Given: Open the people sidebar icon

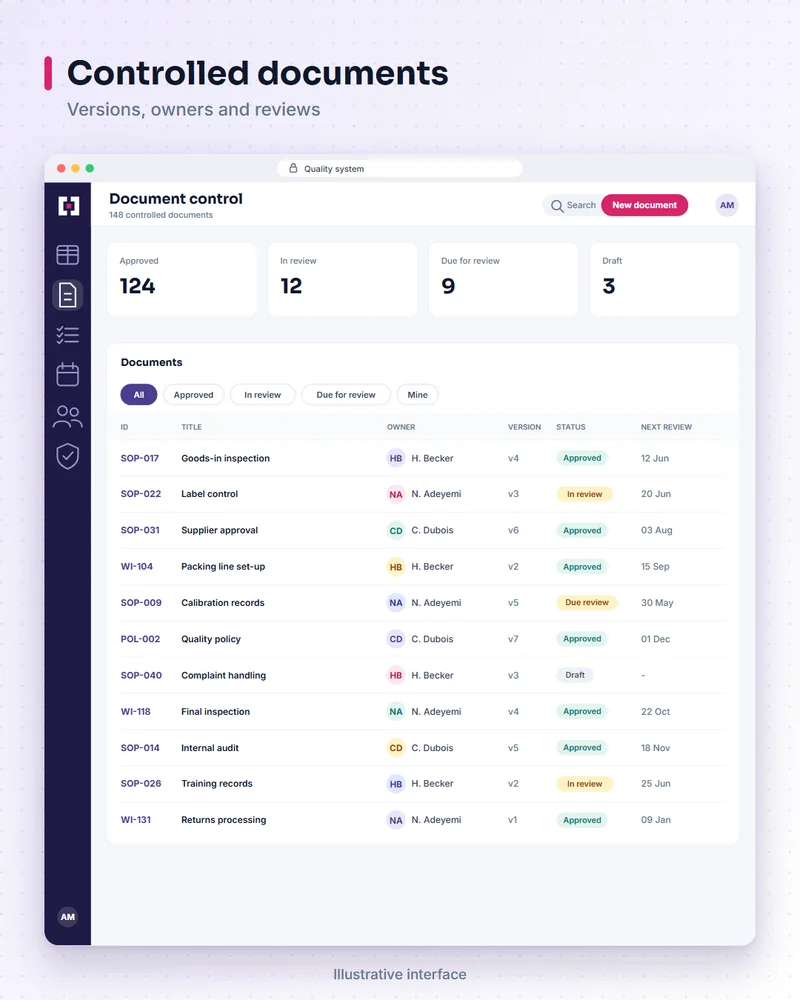Looking at the screenshot, I should pyautogui.click(x=68, y=416).
